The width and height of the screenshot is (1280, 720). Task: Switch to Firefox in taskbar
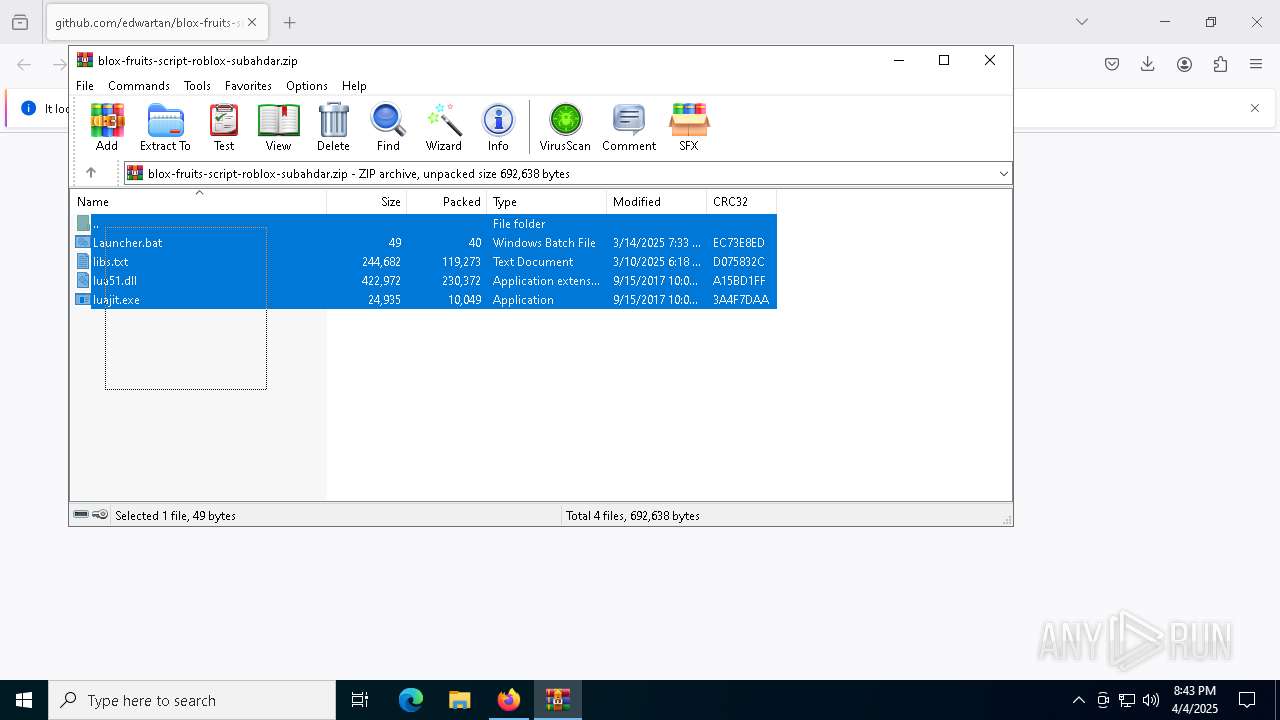509,700
